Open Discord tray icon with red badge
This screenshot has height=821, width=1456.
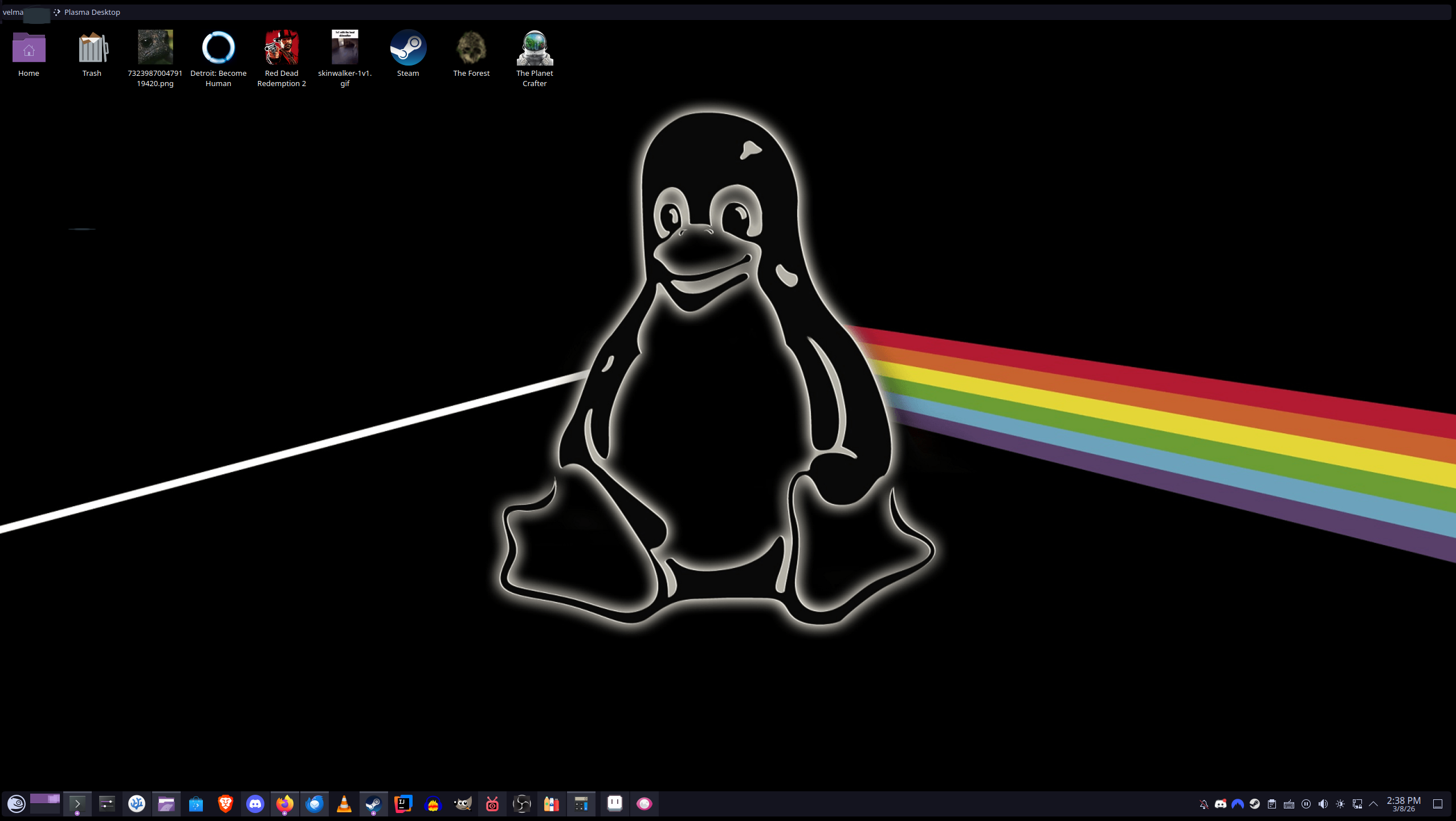[1221, 804]
